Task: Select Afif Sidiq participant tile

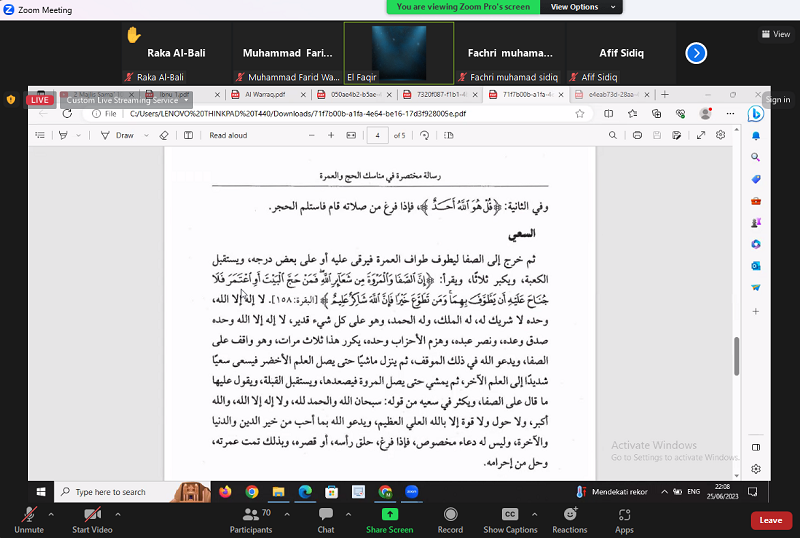Action: [621, 53]
